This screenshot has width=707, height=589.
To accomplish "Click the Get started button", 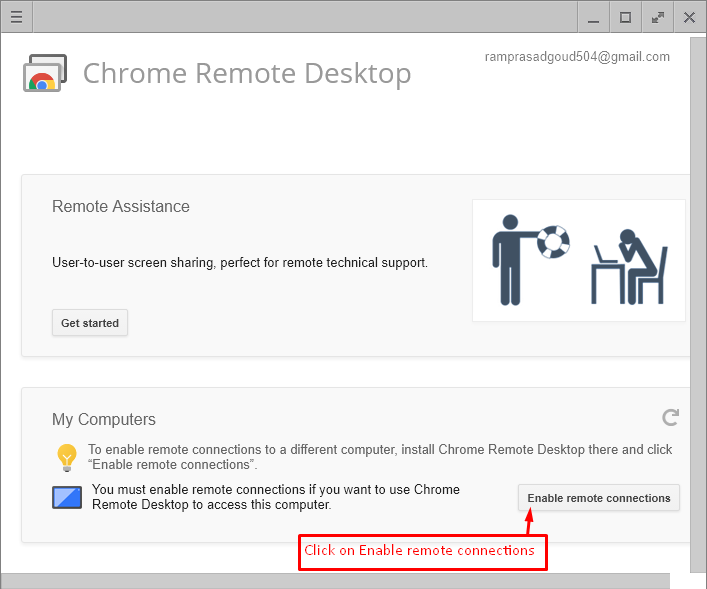I will point(90,323).
